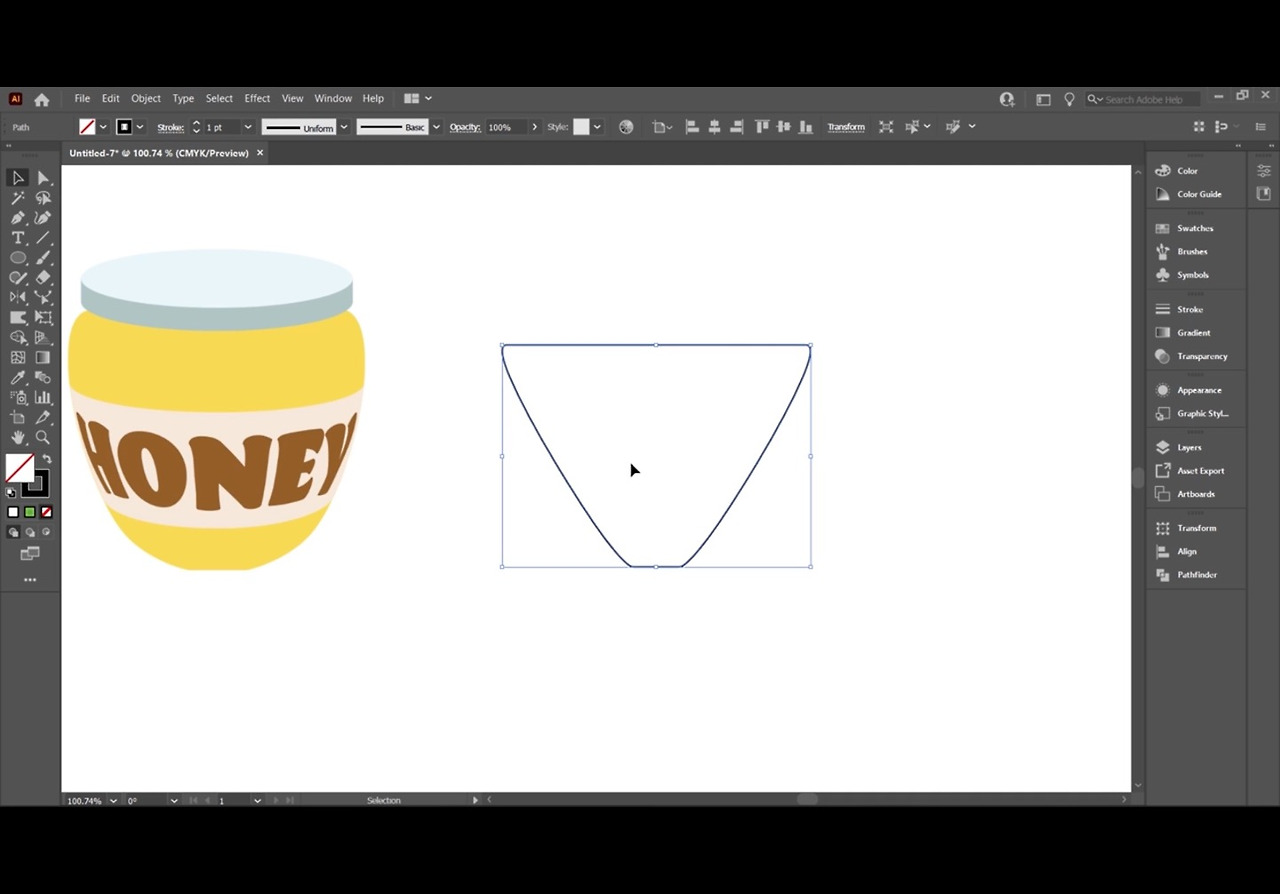Select the Blend tool
The image size is (1280, 894).
tap(43, 378)
